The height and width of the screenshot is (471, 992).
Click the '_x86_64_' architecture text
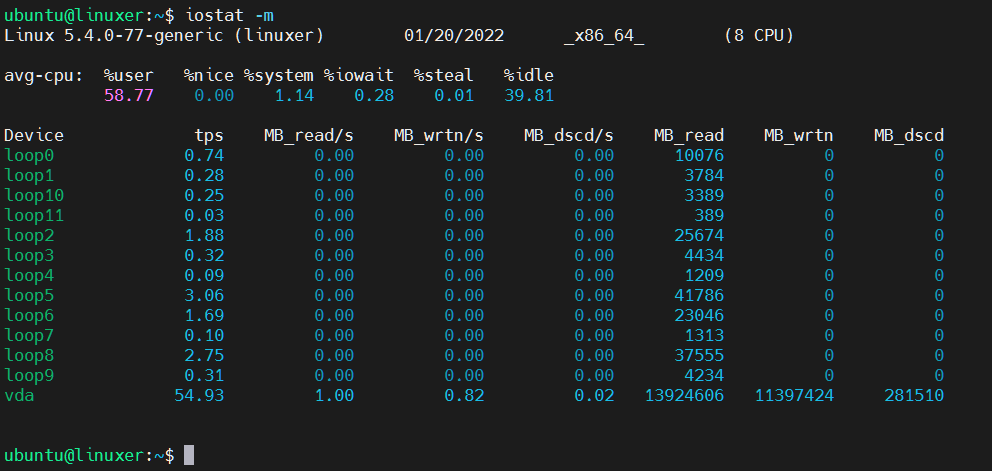click(604, 35)
